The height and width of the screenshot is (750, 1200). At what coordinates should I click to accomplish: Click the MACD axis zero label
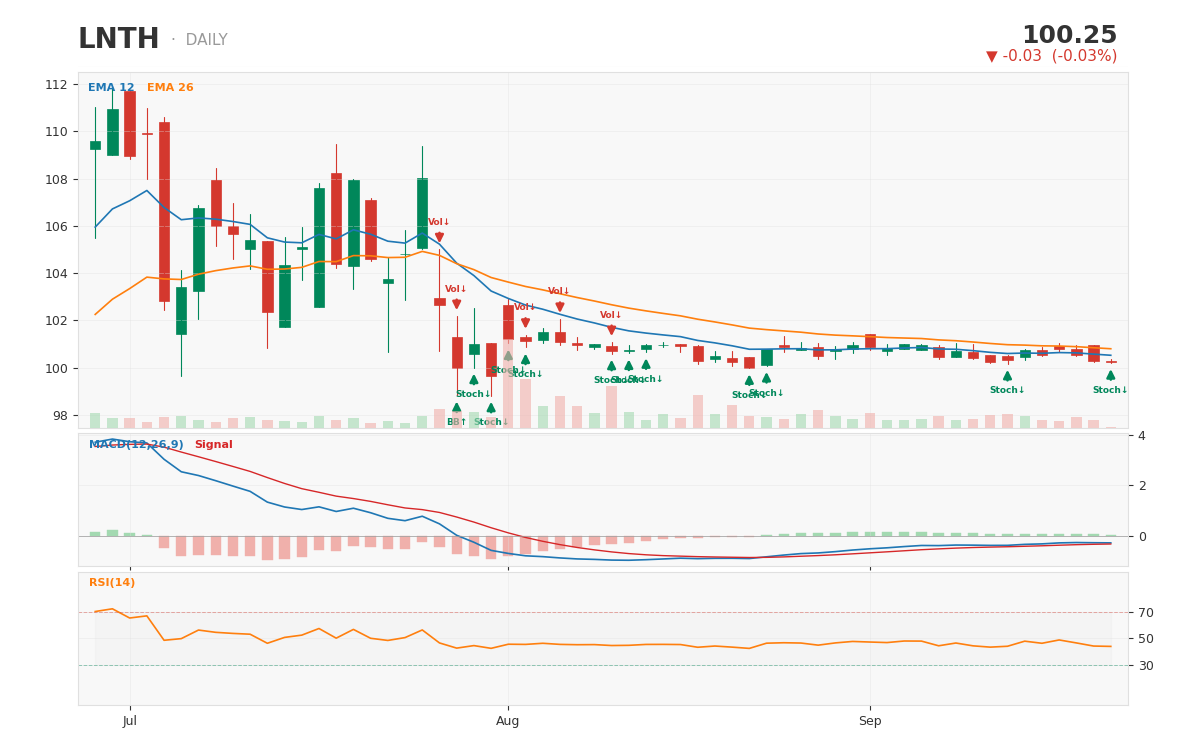1142,537
